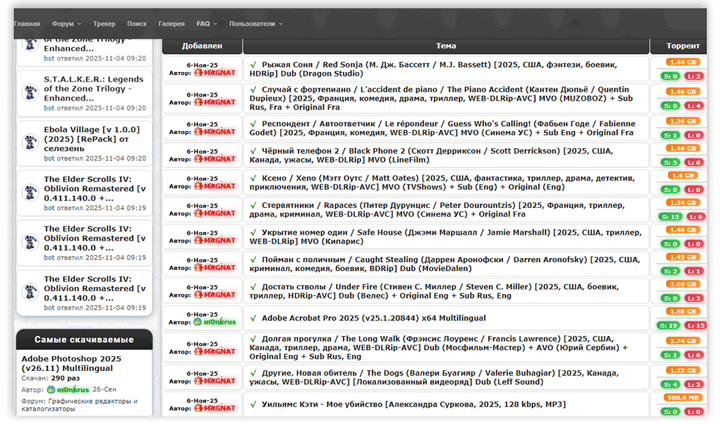The image size is (720, 424).
Task: Download the 1.54 GB Стервятники torrent
Action: tap(682, 203)
